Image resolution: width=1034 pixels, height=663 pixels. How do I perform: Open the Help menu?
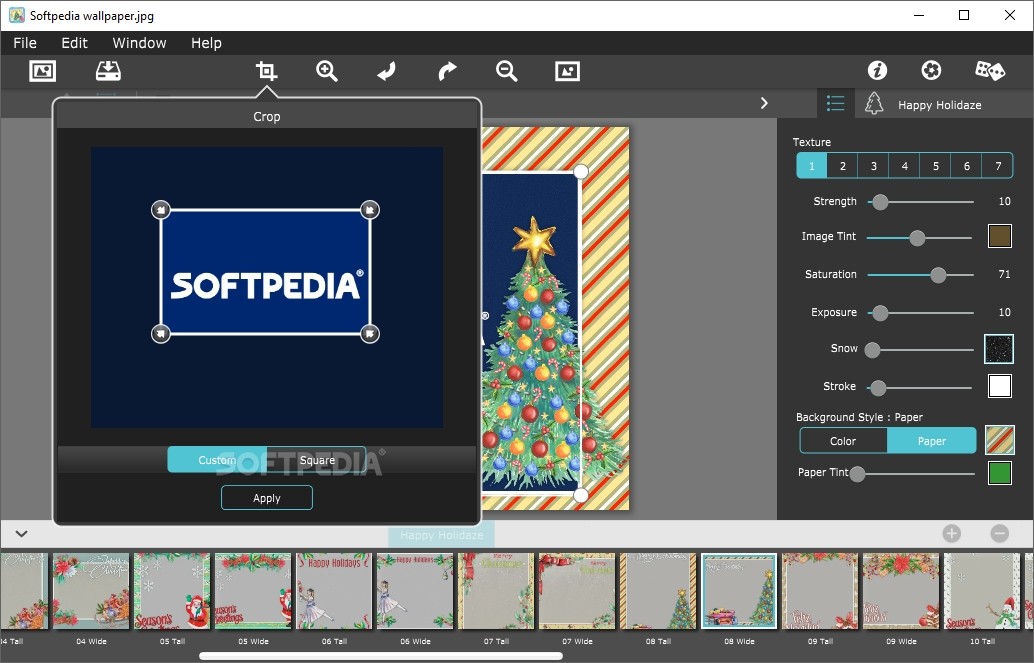[x=206, y=43]
